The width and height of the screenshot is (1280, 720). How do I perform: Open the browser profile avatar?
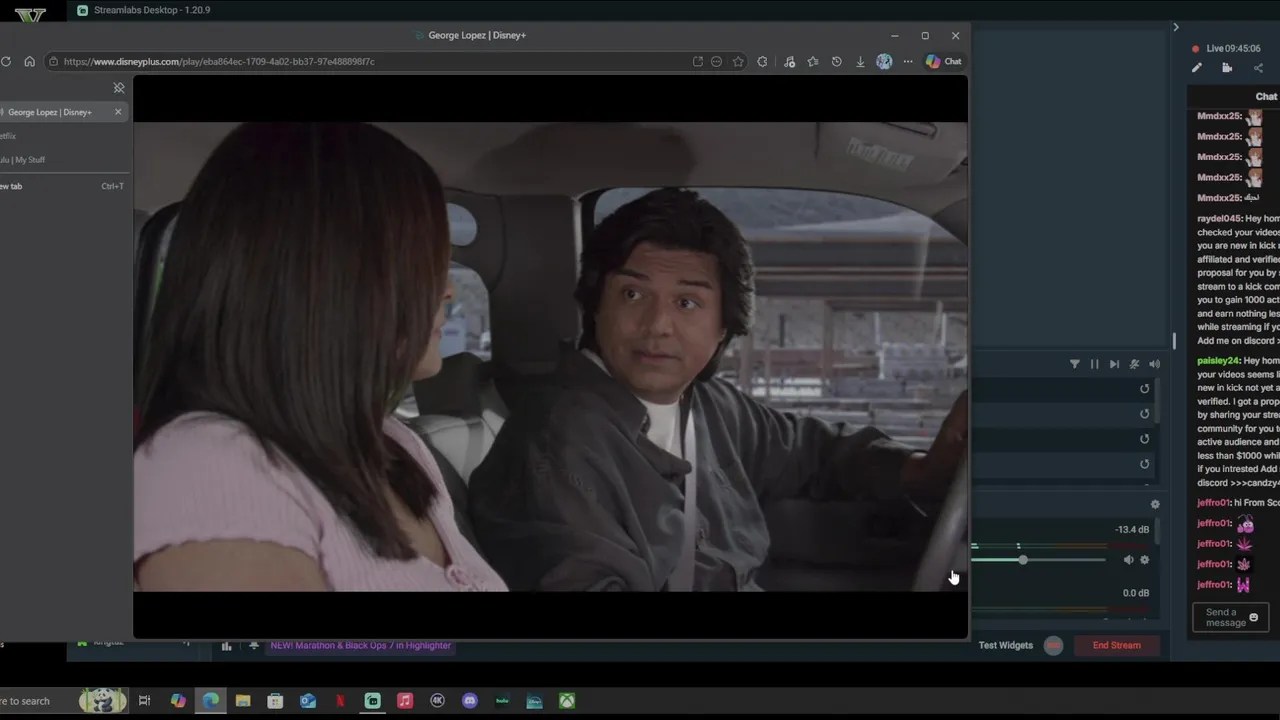coord(884,61)
